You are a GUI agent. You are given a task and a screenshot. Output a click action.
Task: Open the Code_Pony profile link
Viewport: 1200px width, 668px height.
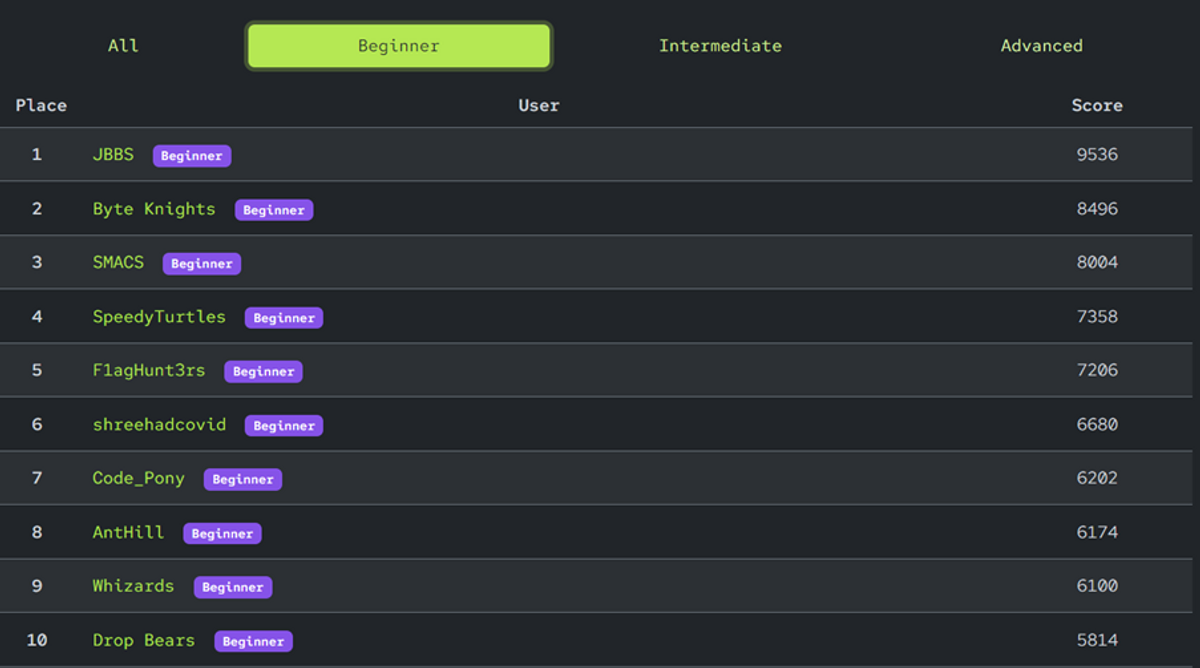point(139,478)
